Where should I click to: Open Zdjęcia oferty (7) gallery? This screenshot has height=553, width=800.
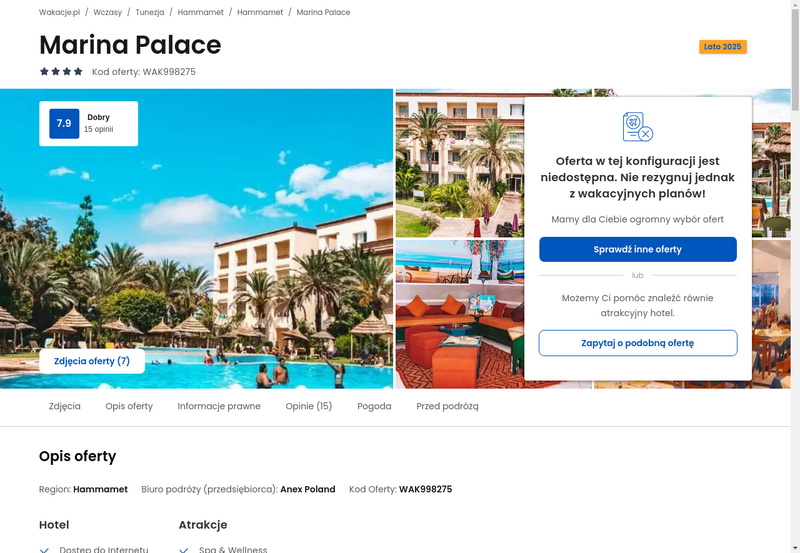click(92, 361)
